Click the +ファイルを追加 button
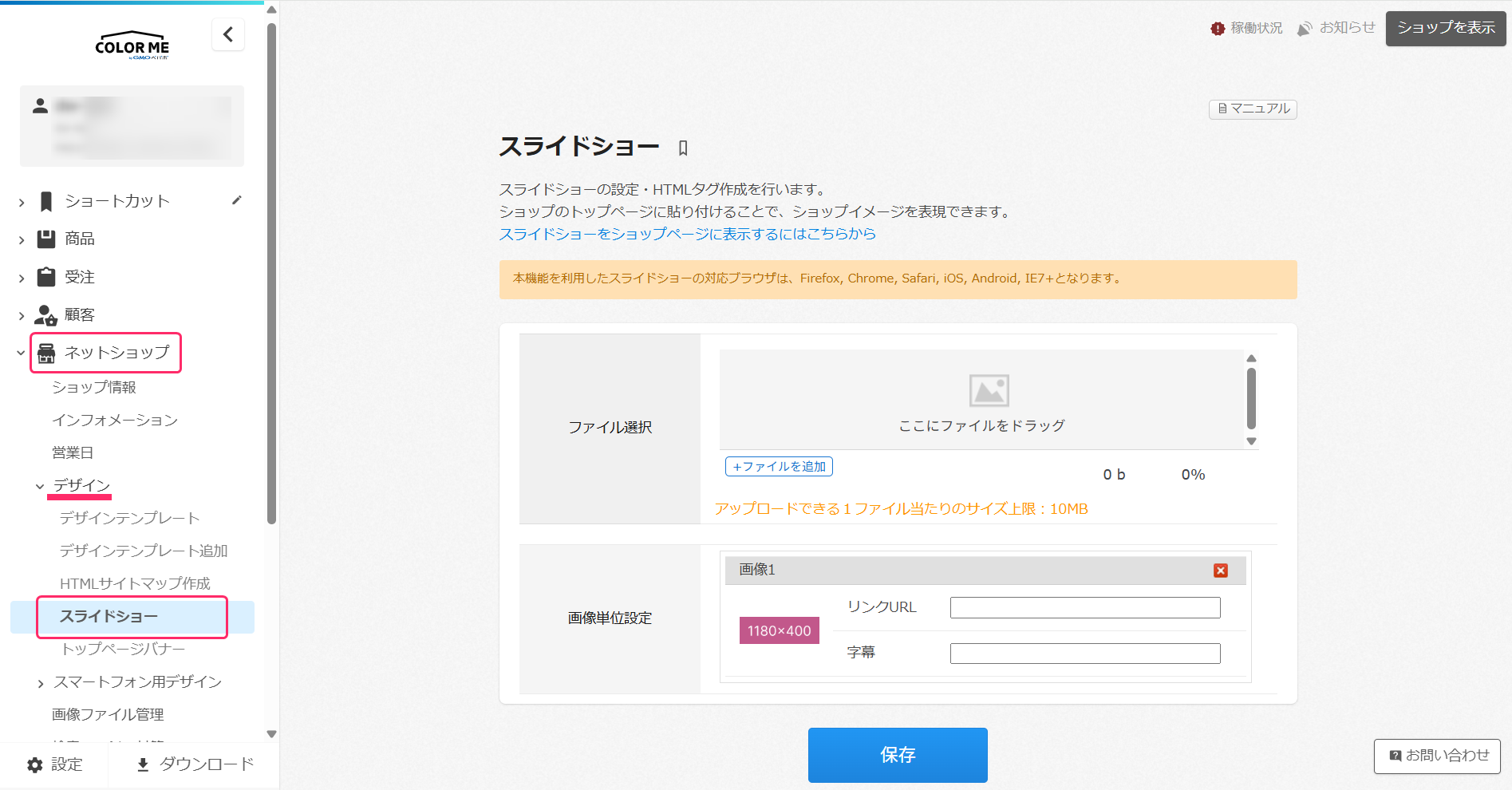Image resolution: width=1512 pixels, height=790 pixels. (779, 467)
